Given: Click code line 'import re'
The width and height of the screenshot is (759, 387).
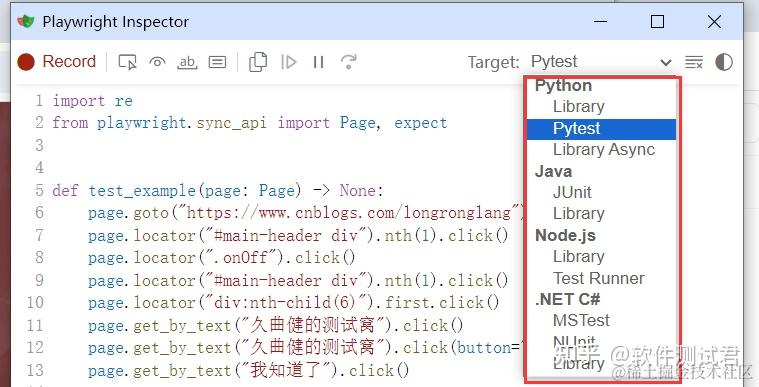Looking at the screenshot, I should (92, 101).
